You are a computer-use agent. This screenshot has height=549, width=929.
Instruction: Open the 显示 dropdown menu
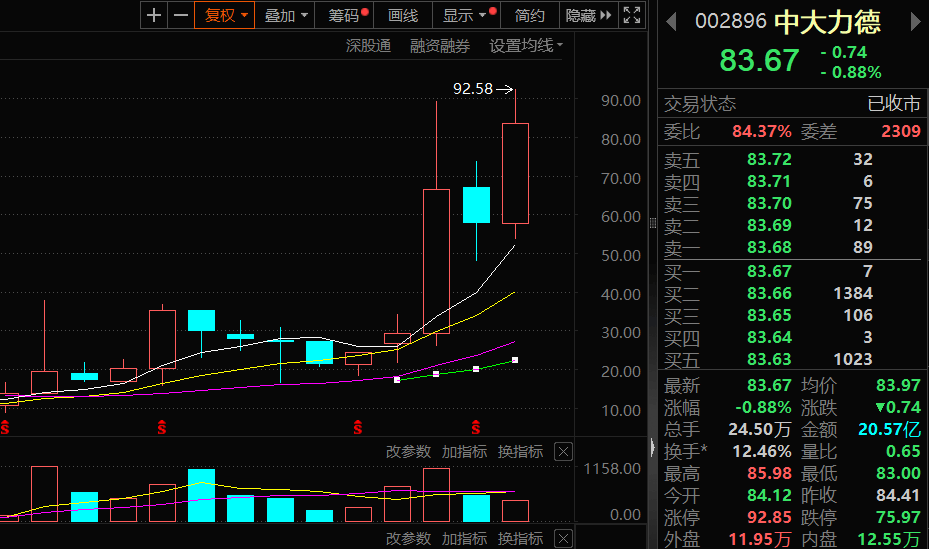[x=468, y=15]
